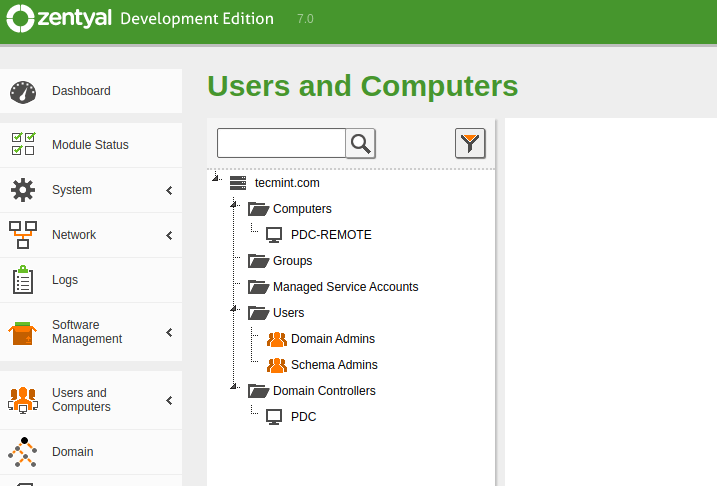
Task: Click the Logs clipboard icon
Action: coord(23,279)
